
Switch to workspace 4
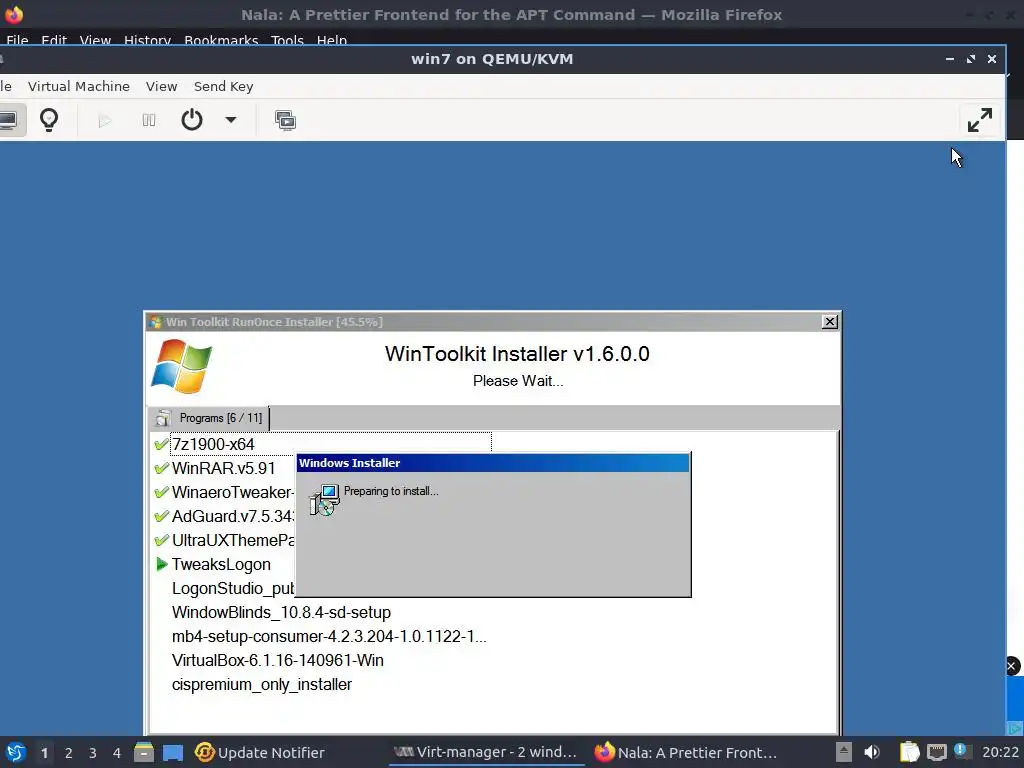point(117,753)
